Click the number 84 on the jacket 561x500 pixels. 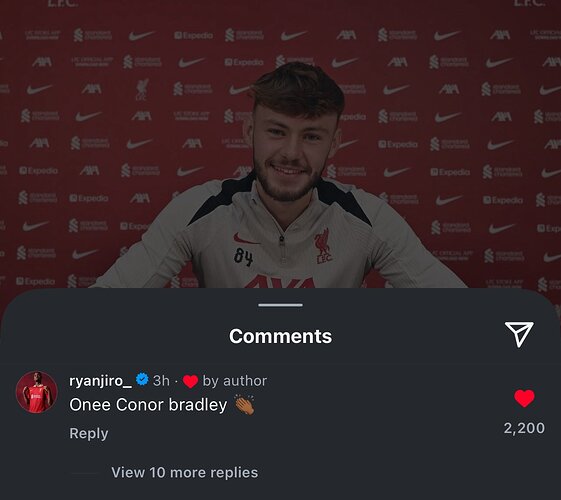pos(244,257)
